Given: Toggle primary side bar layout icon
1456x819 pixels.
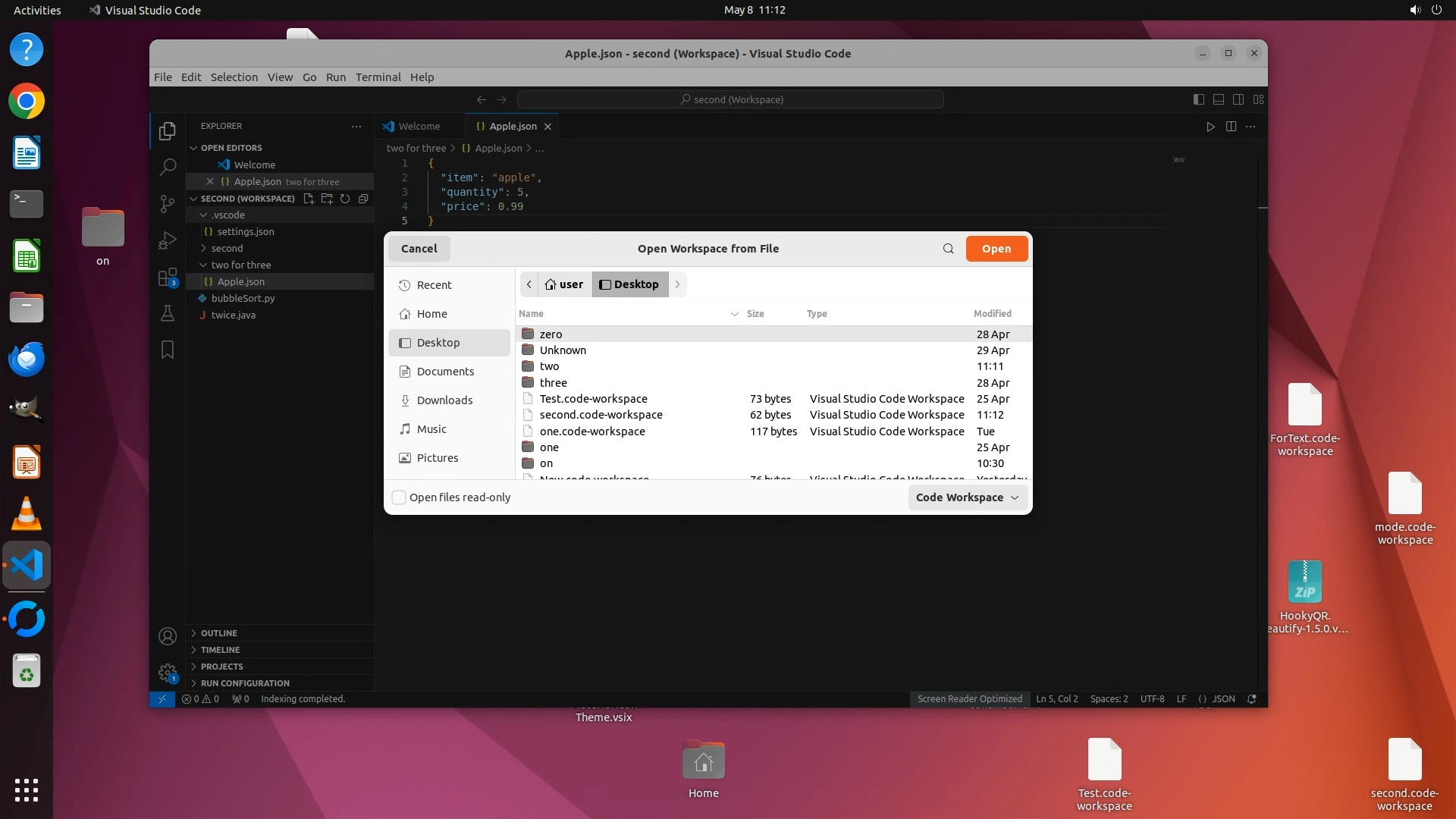Looking at the screenshot, I should 1198,99.
